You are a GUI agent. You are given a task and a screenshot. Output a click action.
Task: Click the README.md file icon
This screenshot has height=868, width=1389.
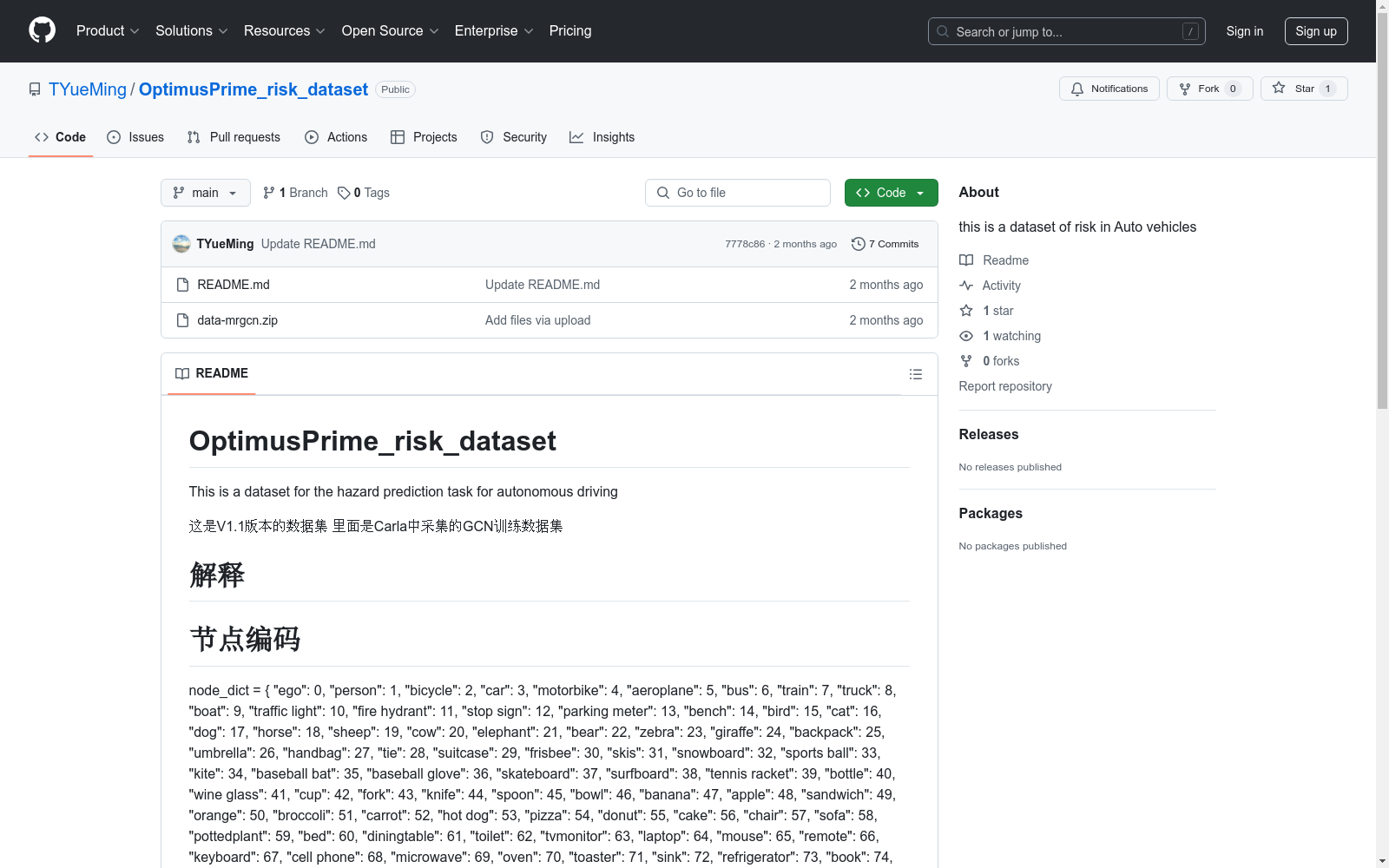[182, 285]
